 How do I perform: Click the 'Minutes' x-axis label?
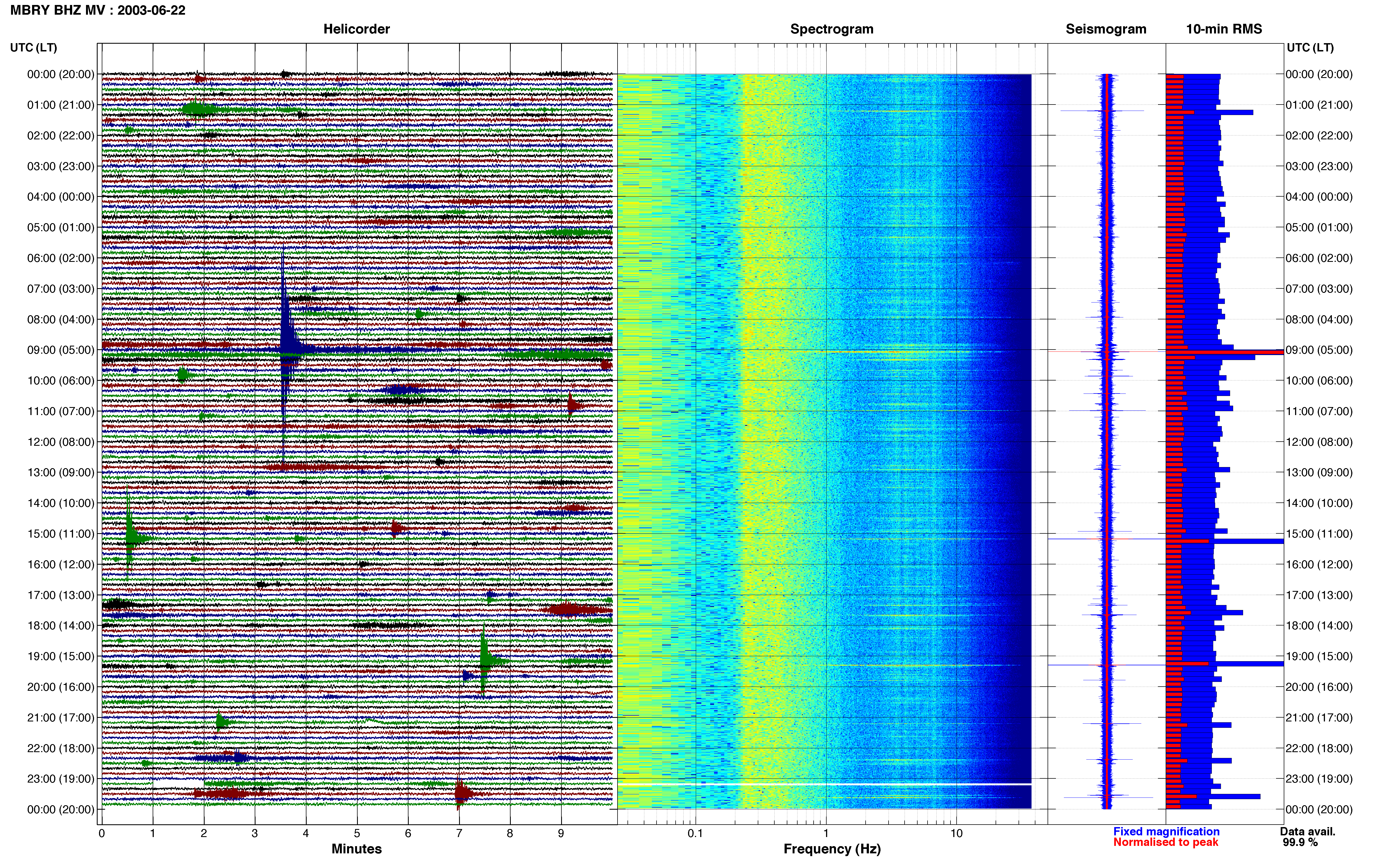pyautogui.click(x=356, y=849)
